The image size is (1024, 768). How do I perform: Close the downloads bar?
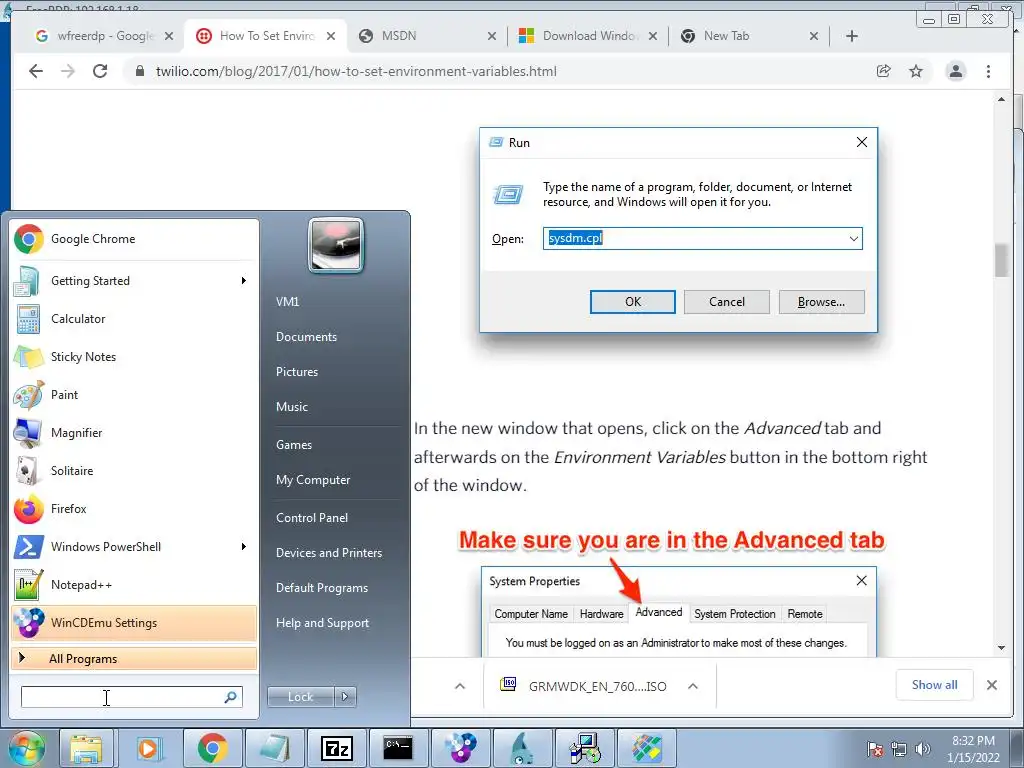click(x=992, y=685)
